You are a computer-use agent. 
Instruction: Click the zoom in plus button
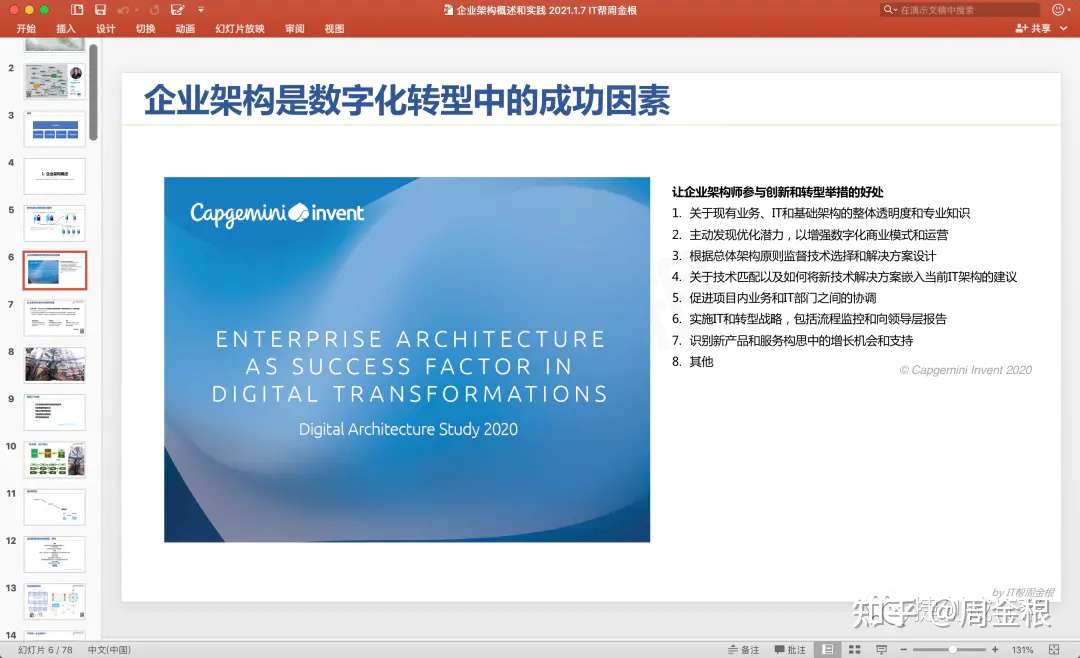point(995,650)
